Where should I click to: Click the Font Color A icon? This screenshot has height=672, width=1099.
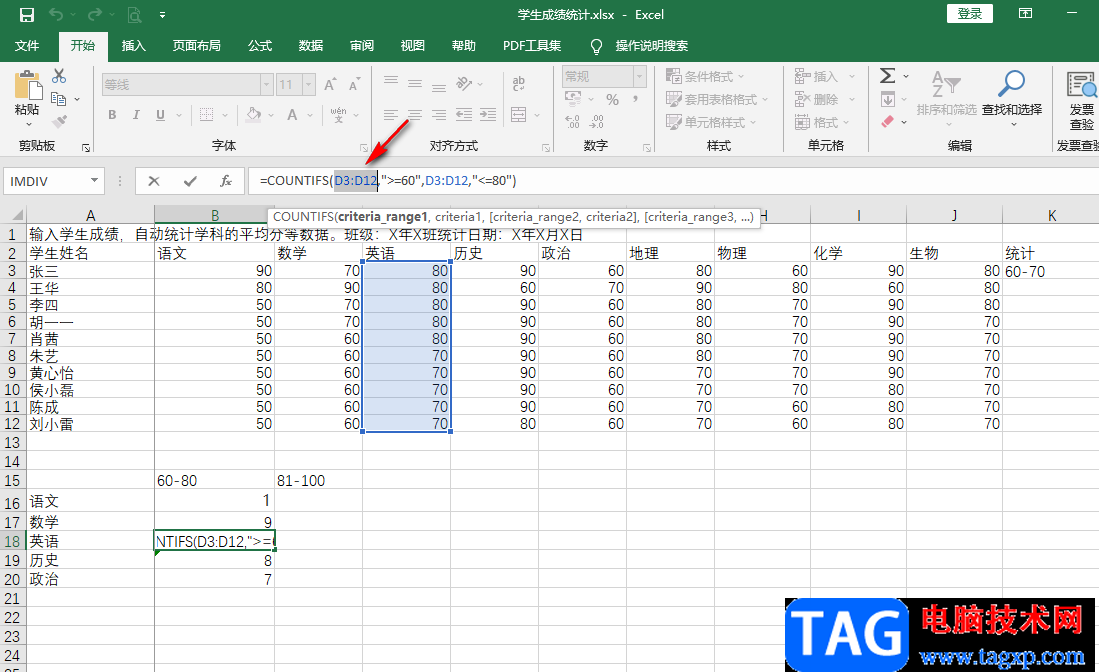292,115
